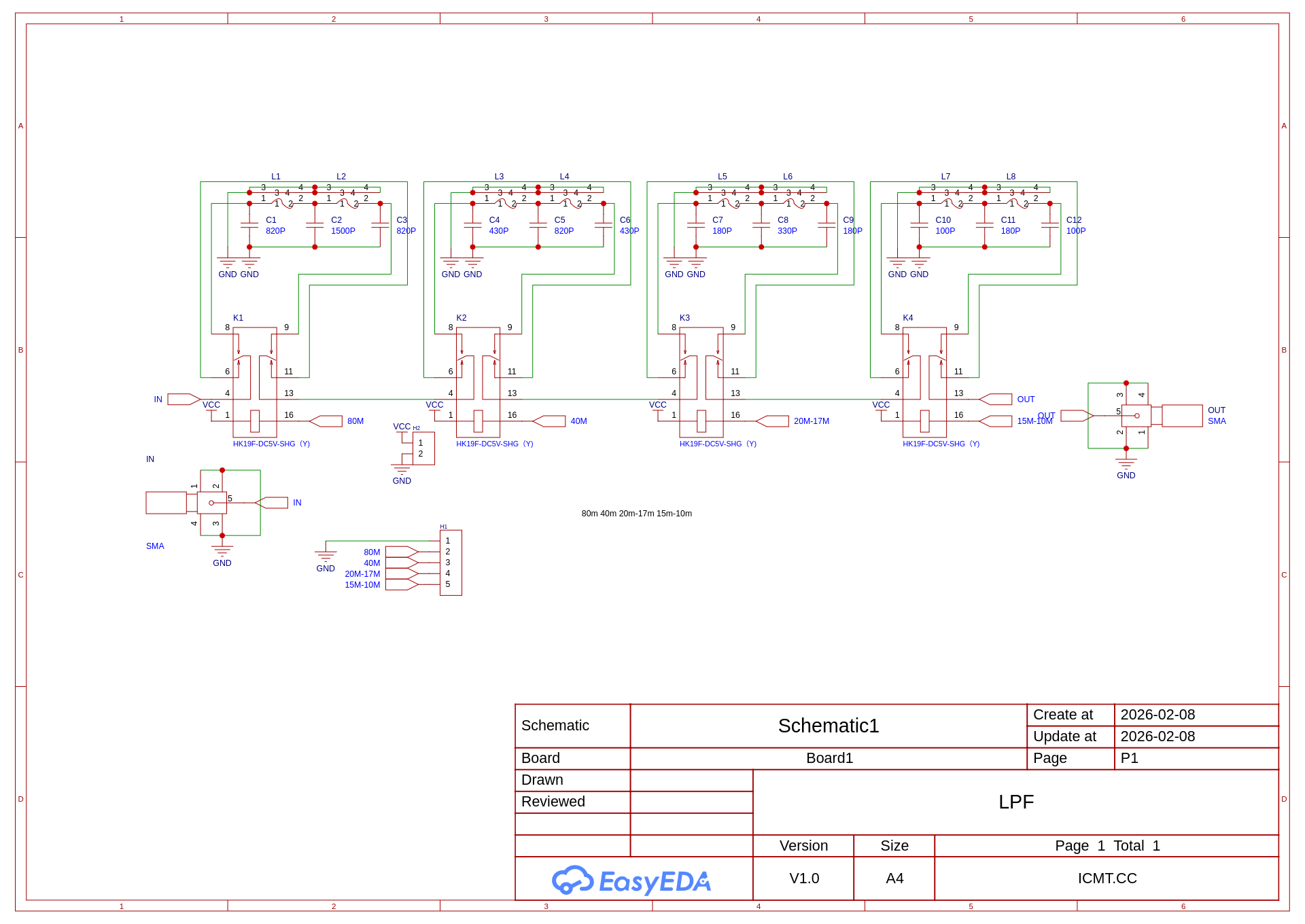Click the C11 180P capacitor symbol
This screenshot has height=924, width=1305.
pos(984,225)
